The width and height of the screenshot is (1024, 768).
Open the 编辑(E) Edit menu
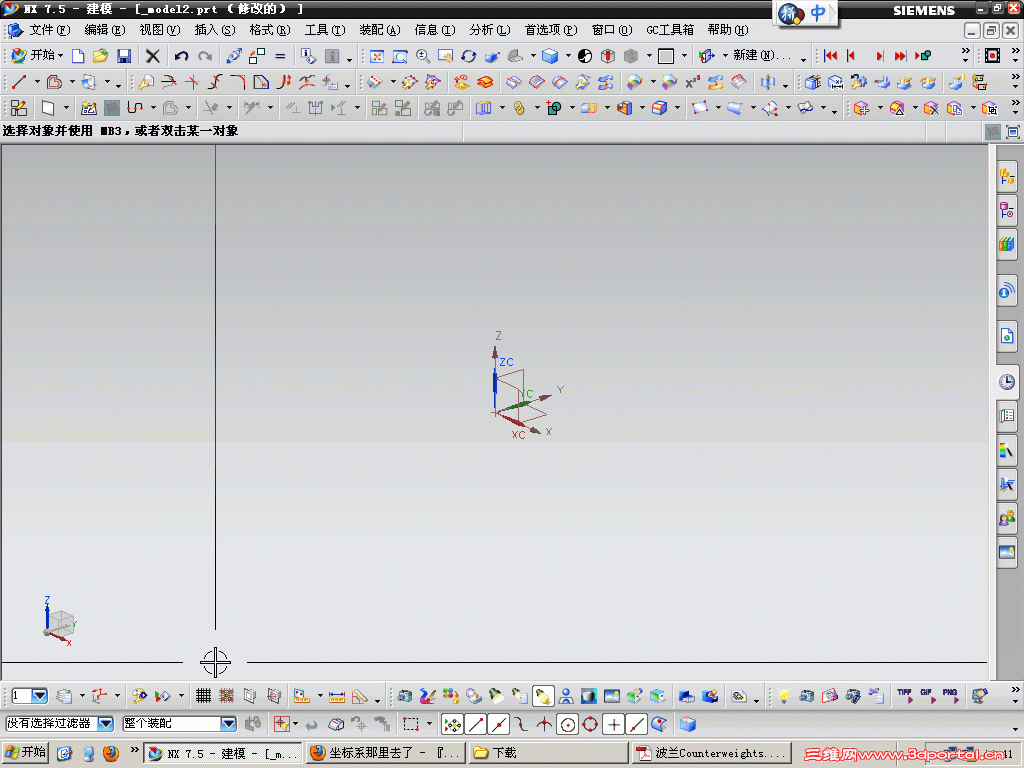pos(104,30)
